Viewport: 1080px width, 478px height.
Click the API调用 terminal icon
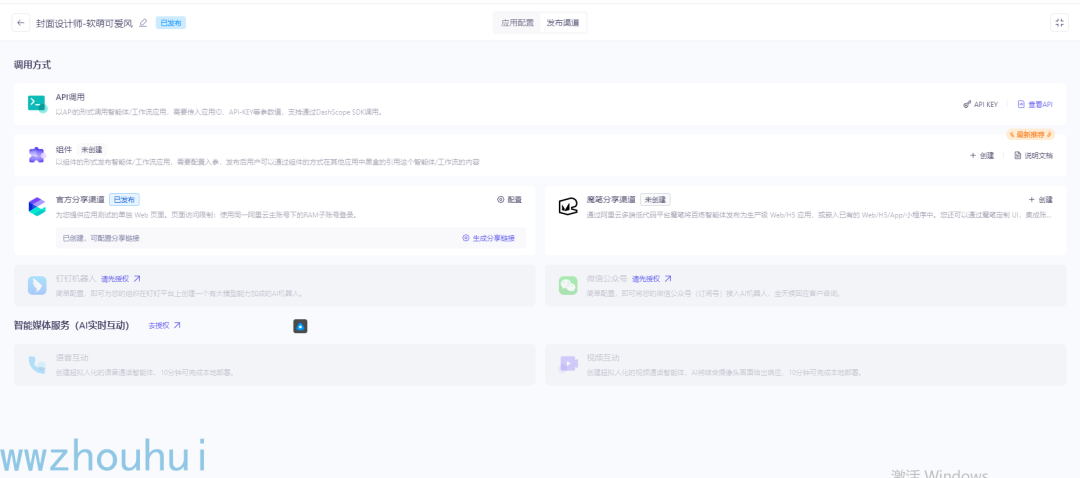tap(37, 103)
